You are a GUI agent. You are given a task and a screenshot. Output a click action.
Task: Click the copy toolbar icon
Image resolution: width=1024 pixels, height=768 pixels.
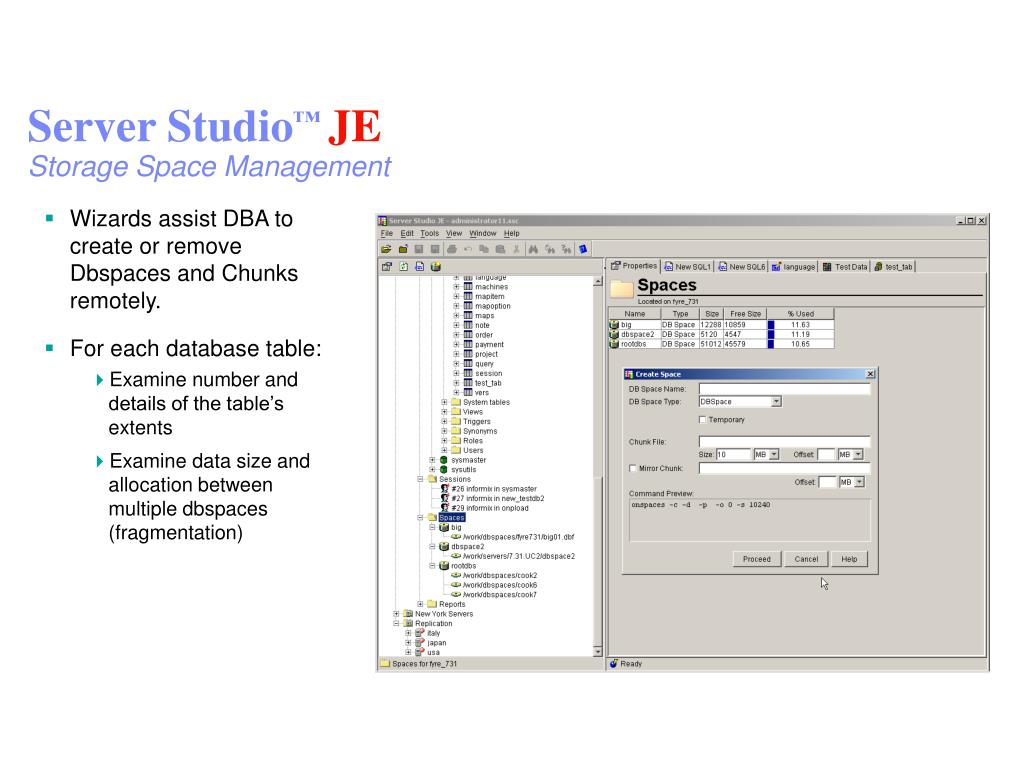point(484,249)
